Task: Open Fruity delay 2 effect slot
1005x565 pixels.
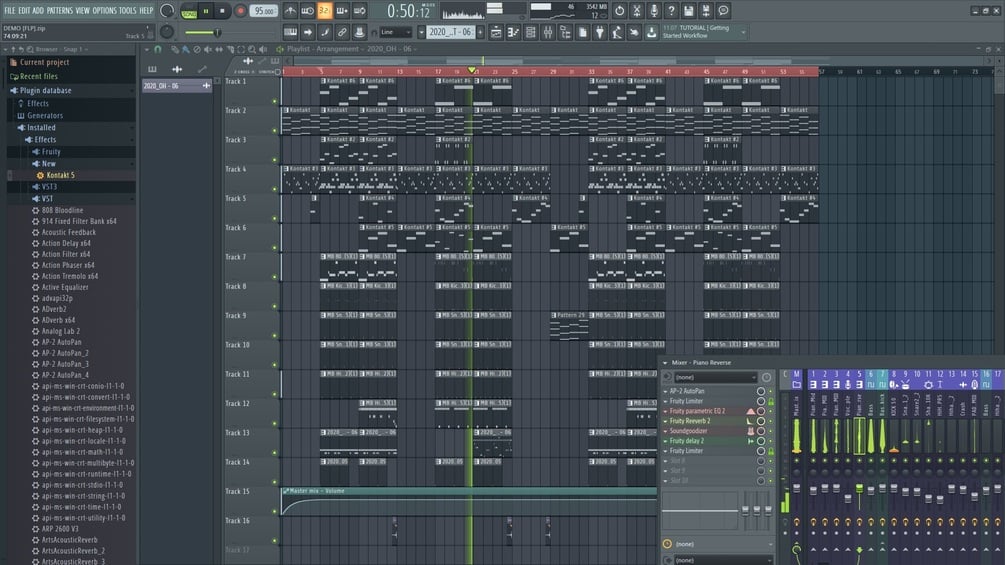Action: click(x=686, y=441)
